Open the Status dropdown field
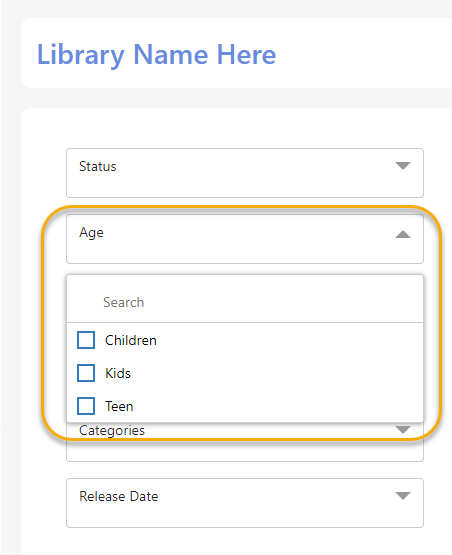The height and width of the screenshot is (555, 452). (x=245, y=173)
